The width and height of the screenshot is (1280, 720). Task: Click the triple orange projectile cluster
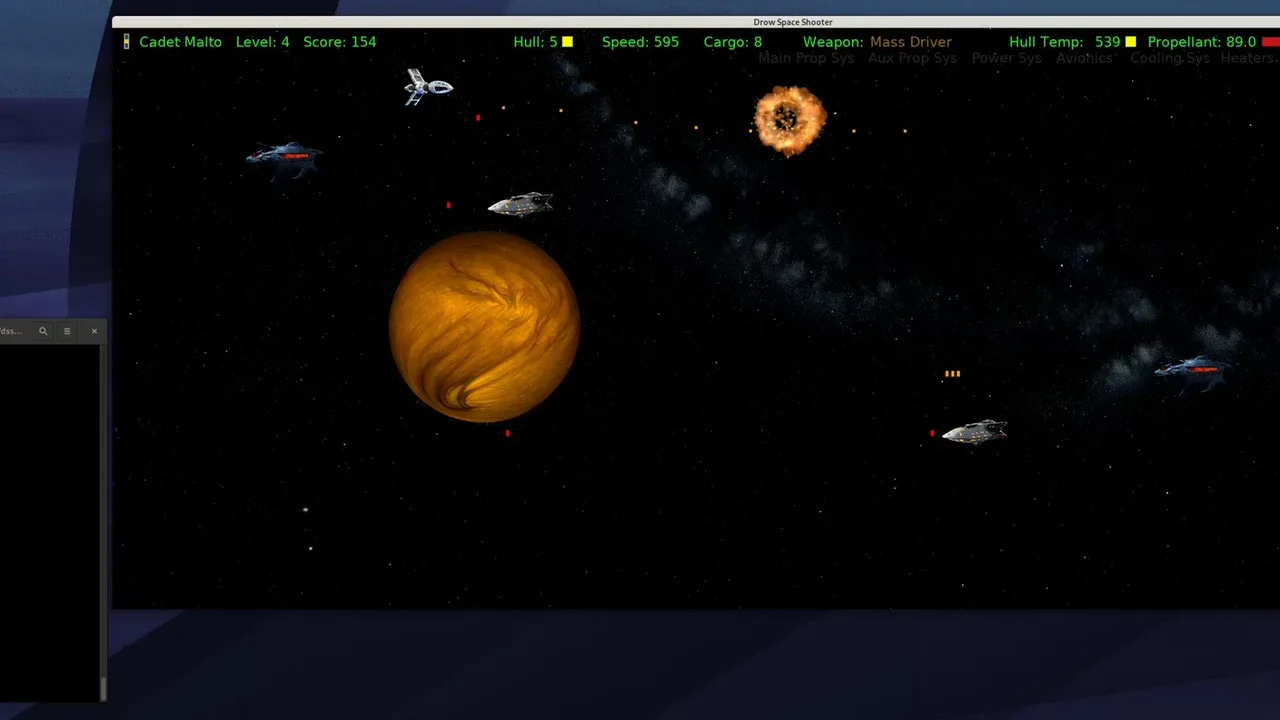[952, 374]
